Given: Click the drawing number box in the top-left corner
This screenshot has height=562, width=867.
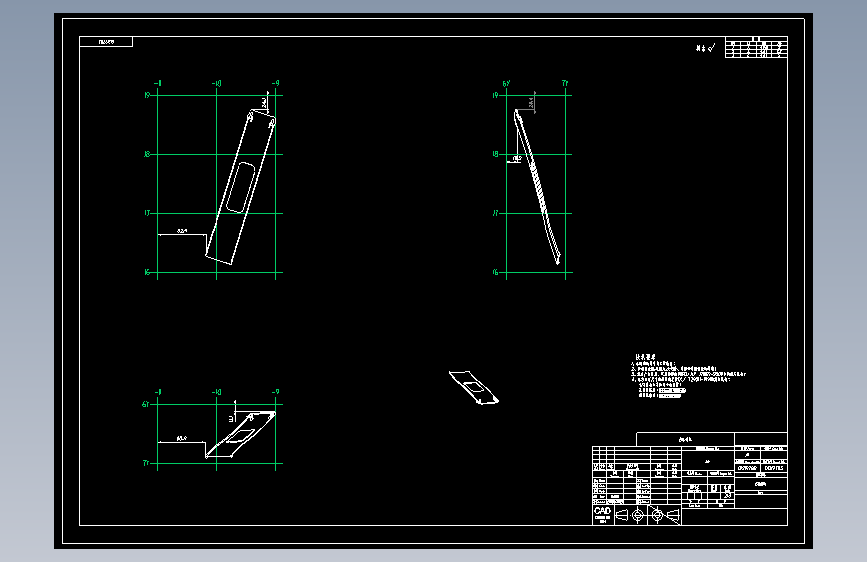Looking at the screenshot, I should 106,41.
